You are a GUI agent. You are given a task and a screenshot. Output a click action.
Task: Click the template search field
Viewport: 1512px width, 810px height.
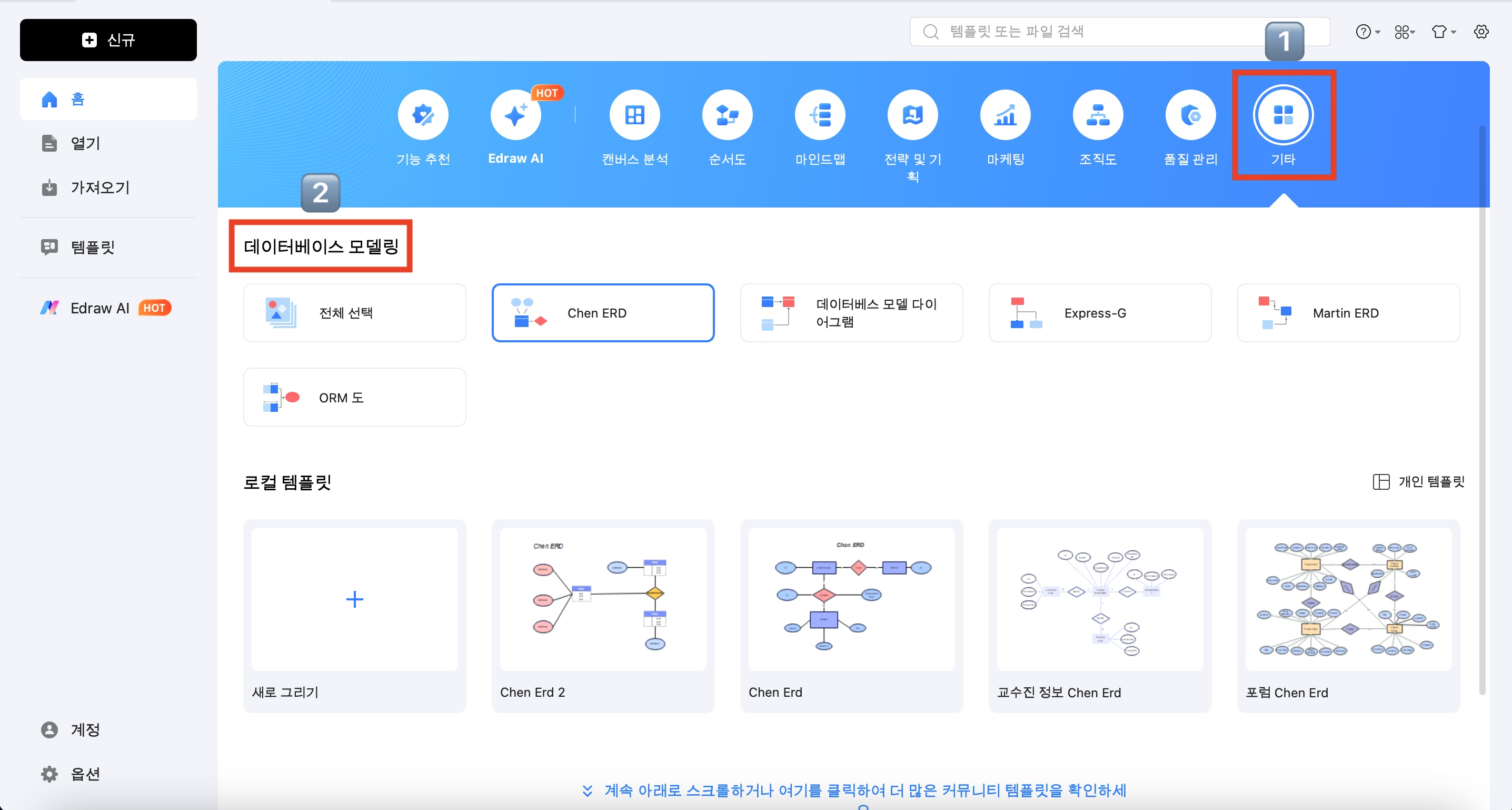click(x=1103, y=32)
